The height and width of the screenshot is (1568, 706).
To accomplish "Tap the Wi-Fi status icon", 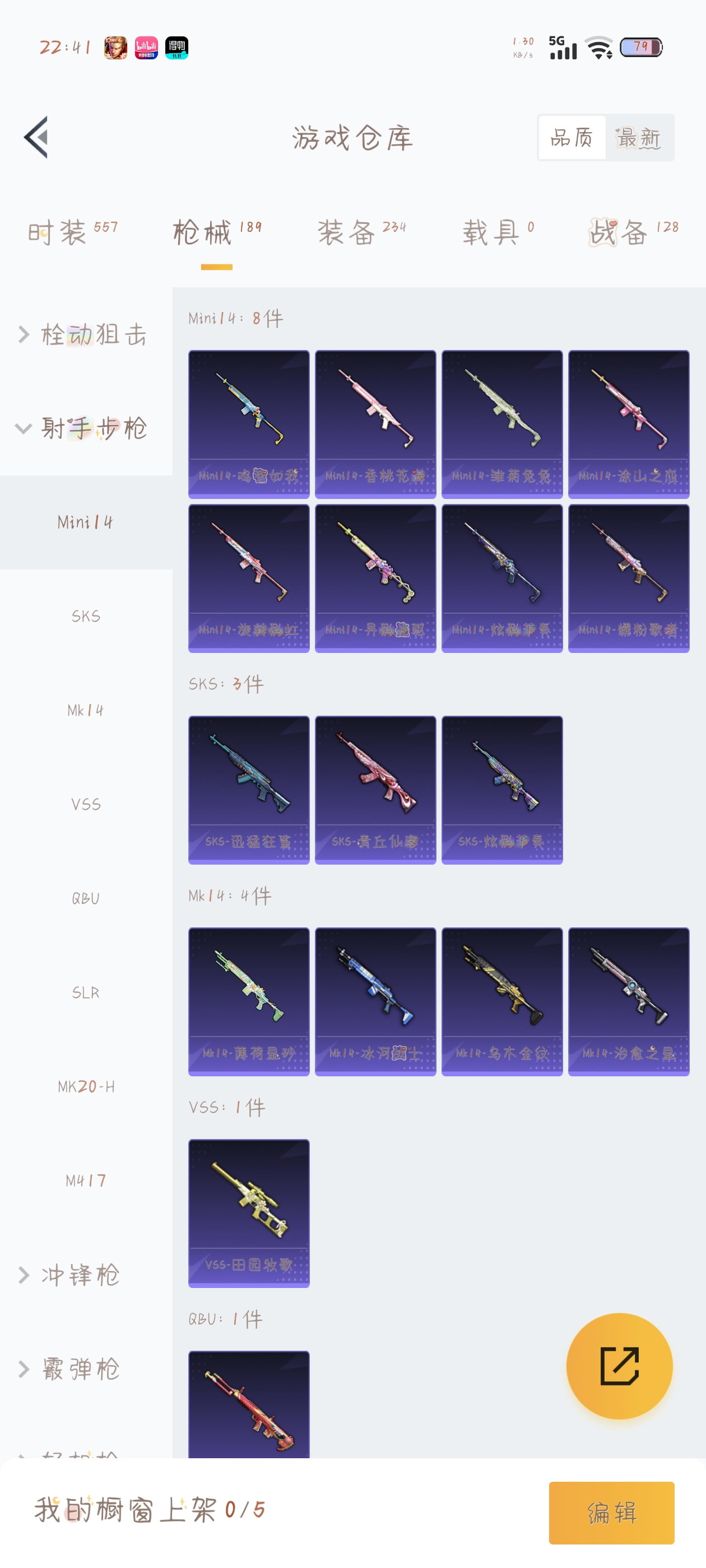I will pyautogui.click(x=599, y=48).
